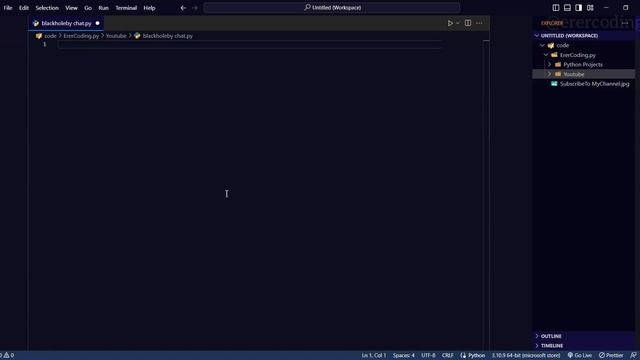The height and width of the screenshot is (360, 640).
Task: Click the SubscribeTo MyChannel.jpg image icon
Action: [x=554, y=84]
